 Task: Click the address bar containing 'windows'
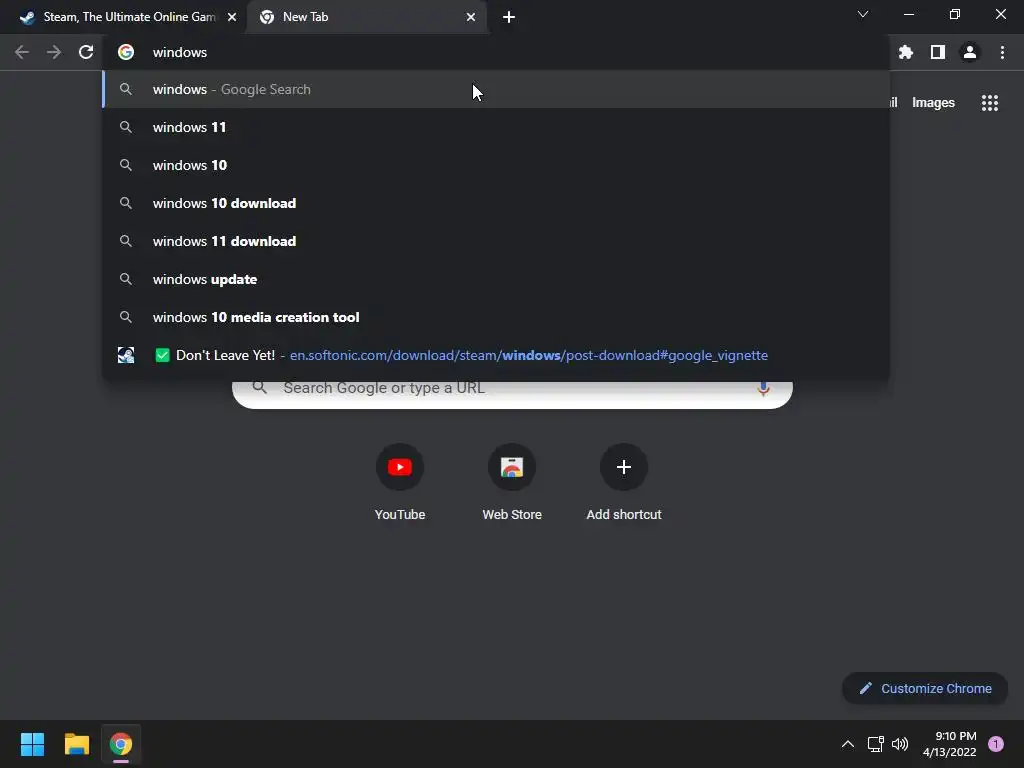496,52
